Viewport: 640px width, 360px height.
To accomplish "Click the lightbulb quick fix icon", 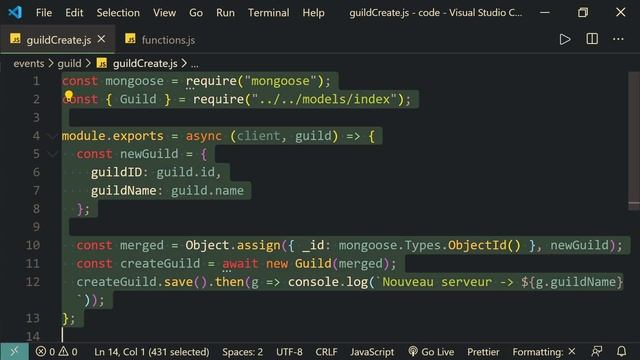I will (x=69, y=96).
